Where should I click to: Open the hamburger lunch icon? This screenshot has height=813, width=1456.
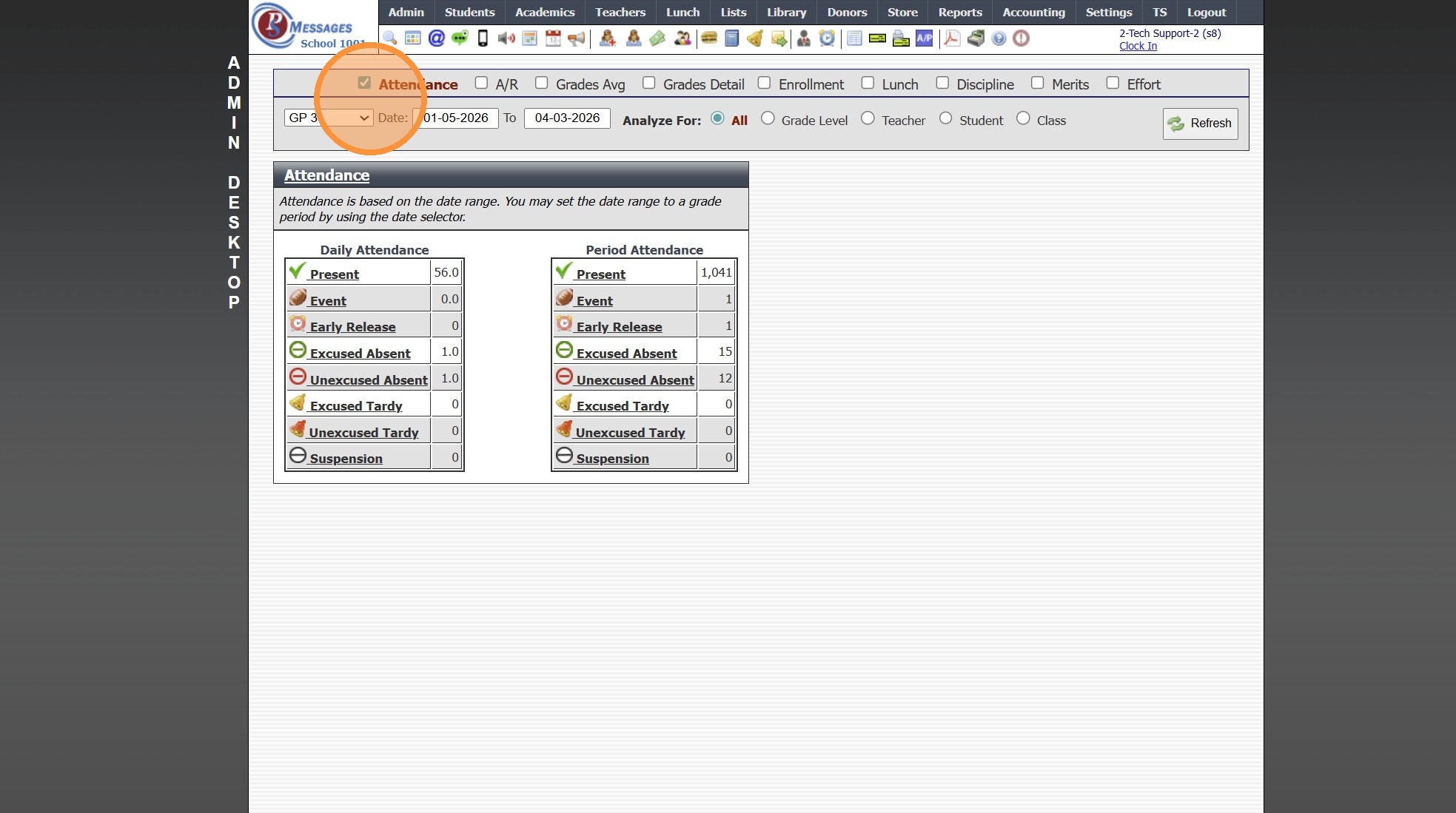(709, 38)
